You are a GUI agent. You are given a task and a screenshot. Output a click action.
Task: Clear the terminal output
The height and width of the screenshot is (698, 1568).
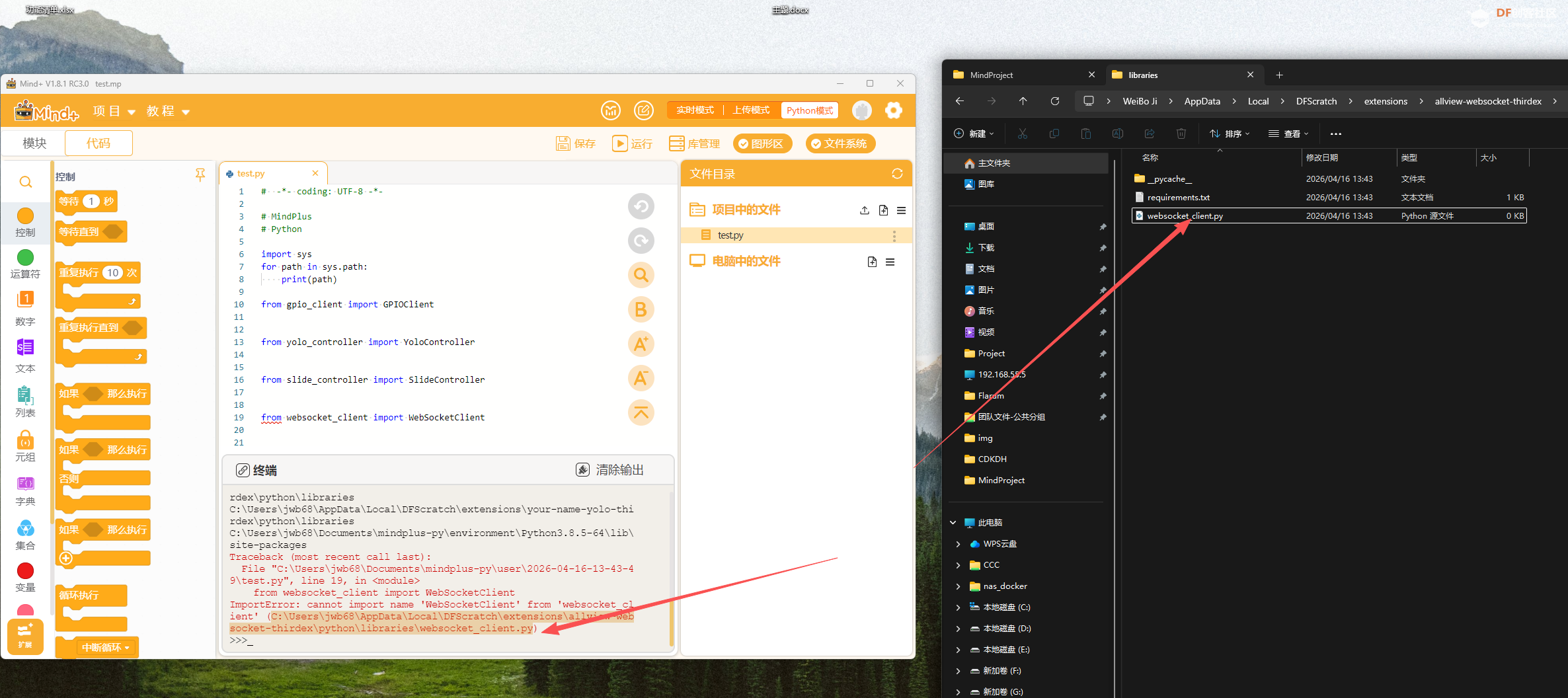(x=609, y=470)
